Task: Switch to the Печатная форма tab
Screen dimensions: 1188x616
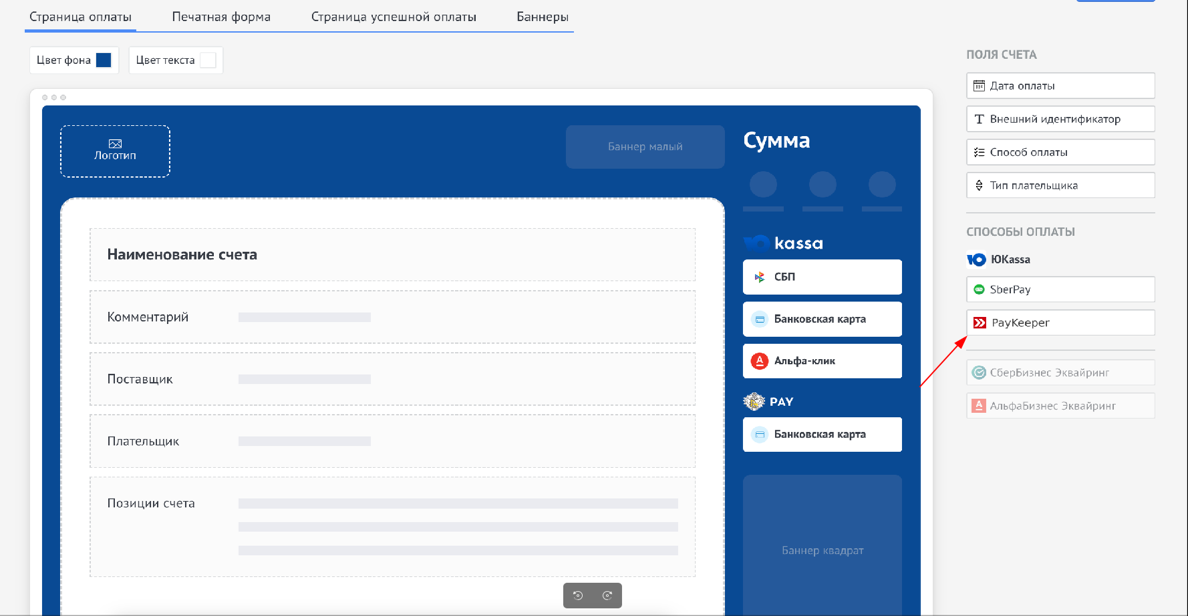Action: [x=221, y=17]
